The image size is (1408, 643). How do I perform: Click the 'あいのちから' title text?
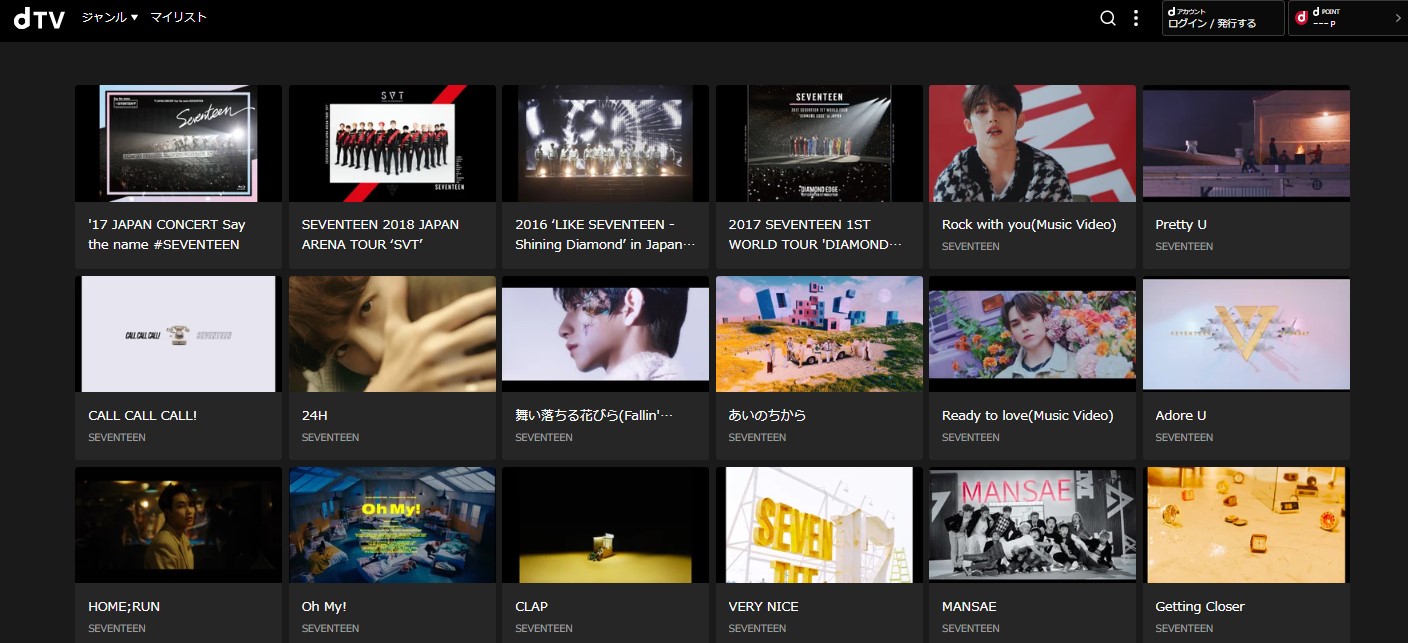(767, 415)
